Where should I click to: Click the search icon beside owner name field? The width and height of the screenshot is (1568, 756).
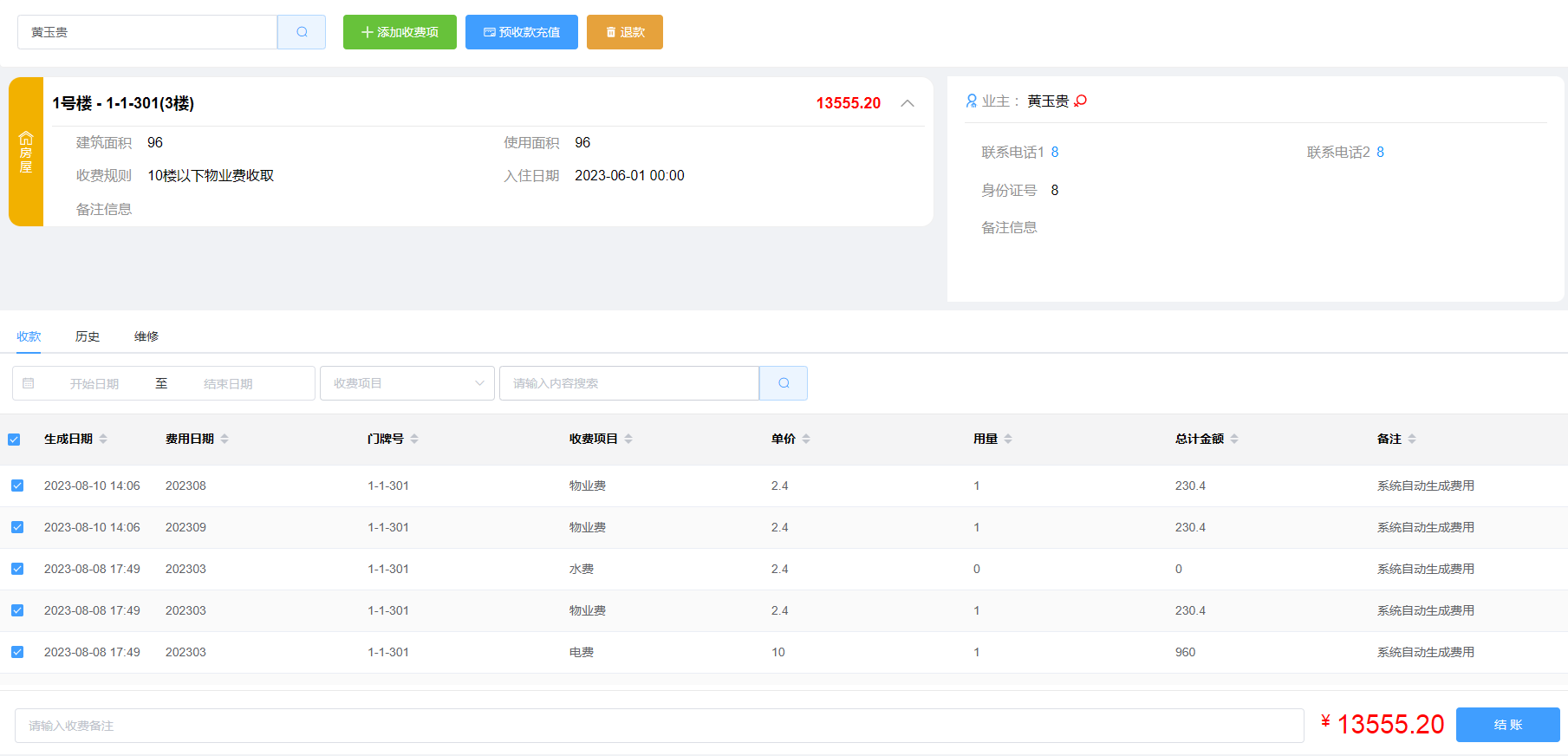coord(302,32)
